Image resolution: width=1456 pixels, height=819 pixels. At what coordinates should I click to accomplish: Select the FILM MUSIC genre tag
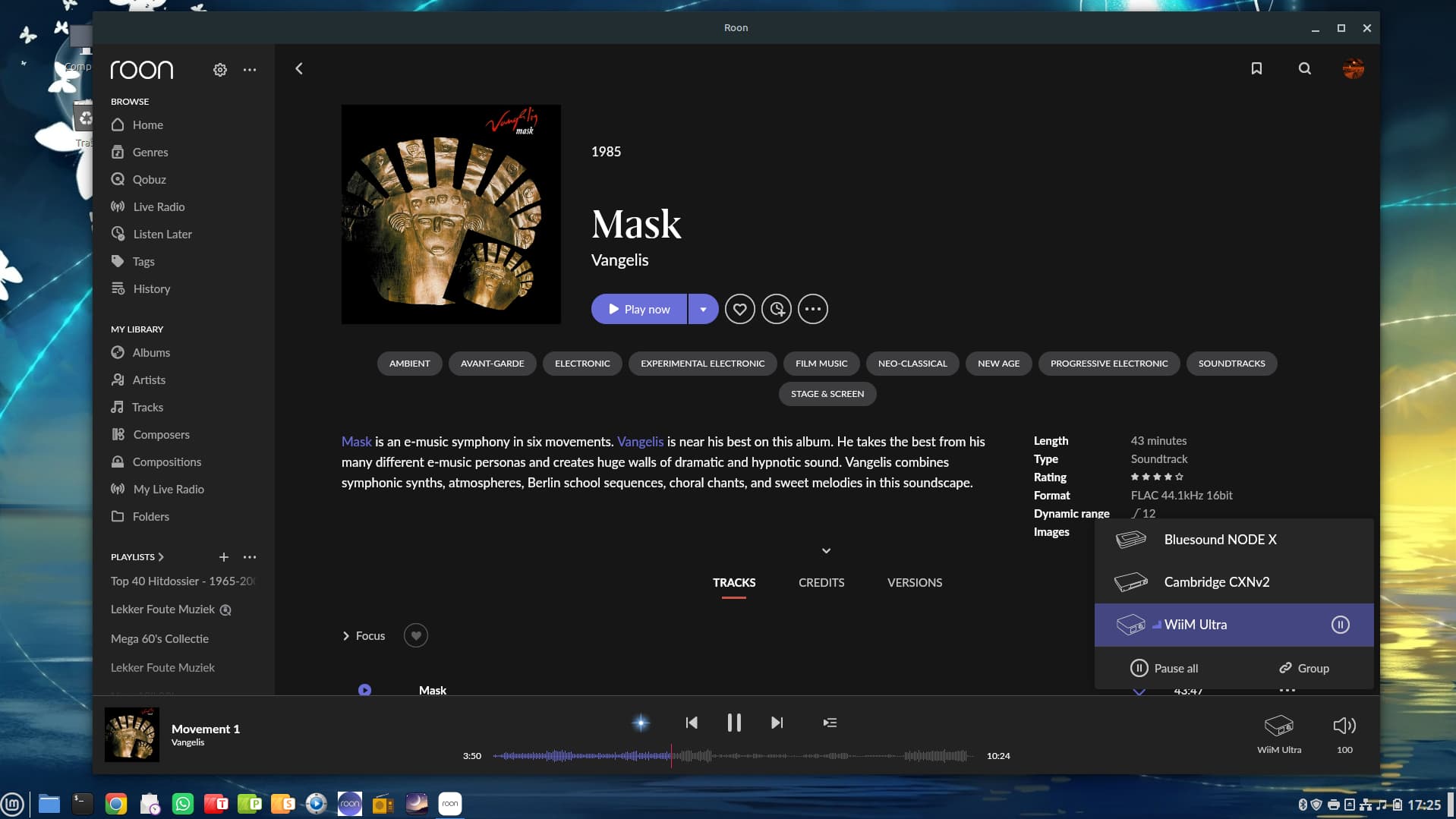pos(821,364)
